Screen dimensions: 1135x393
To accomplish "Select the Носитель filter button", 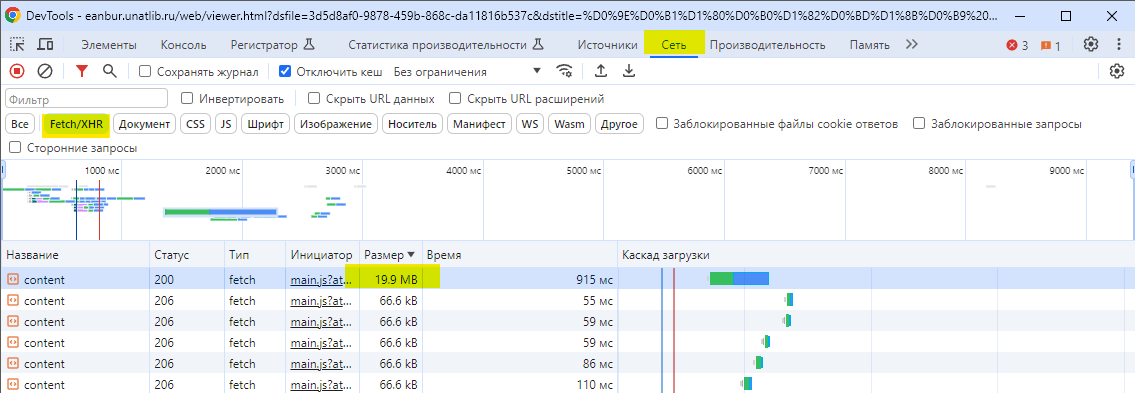I will tap(413, 124).
